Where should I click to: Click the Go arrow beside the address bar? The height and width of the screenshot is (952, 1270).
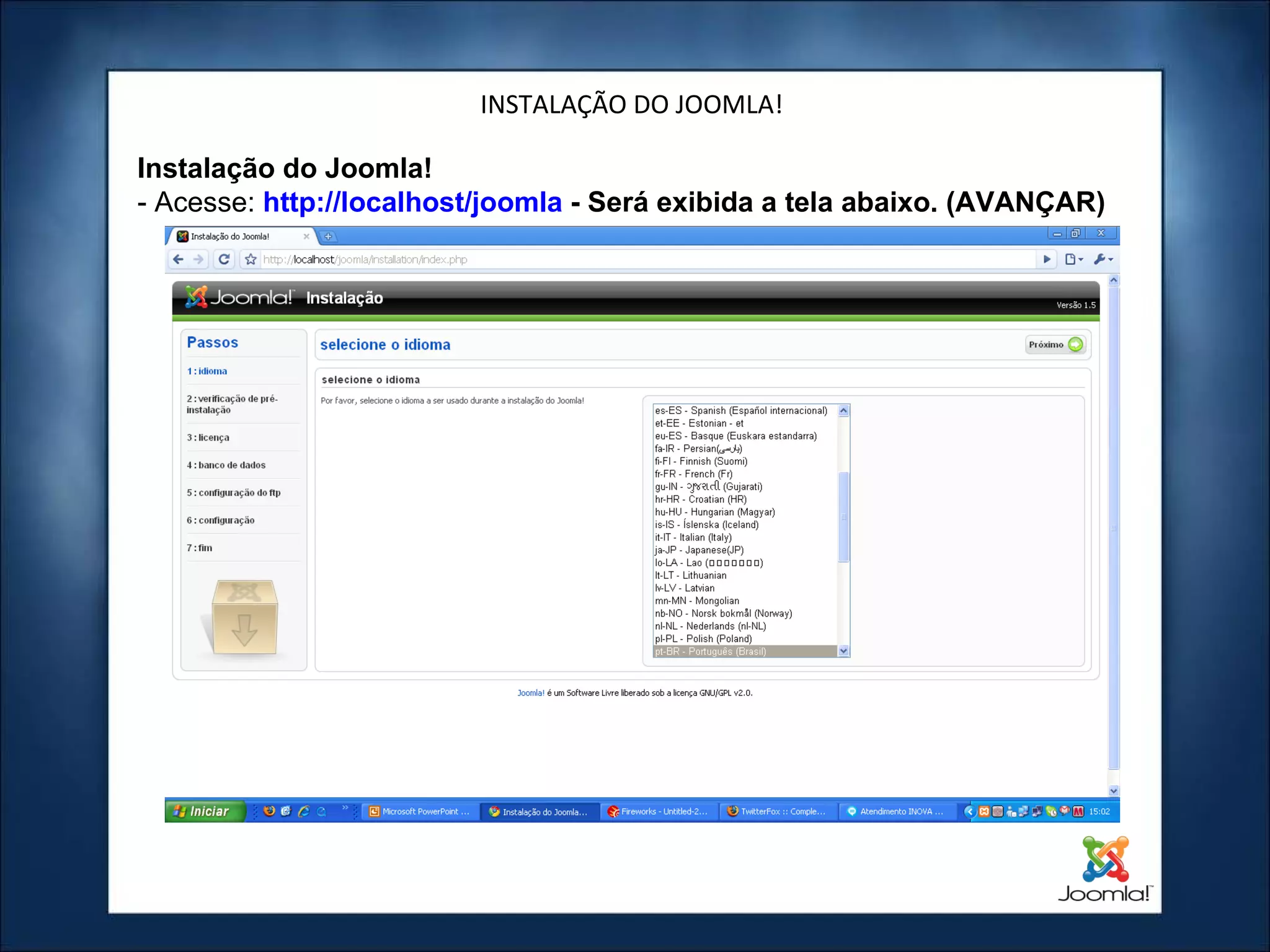[x=1047, y=260]
